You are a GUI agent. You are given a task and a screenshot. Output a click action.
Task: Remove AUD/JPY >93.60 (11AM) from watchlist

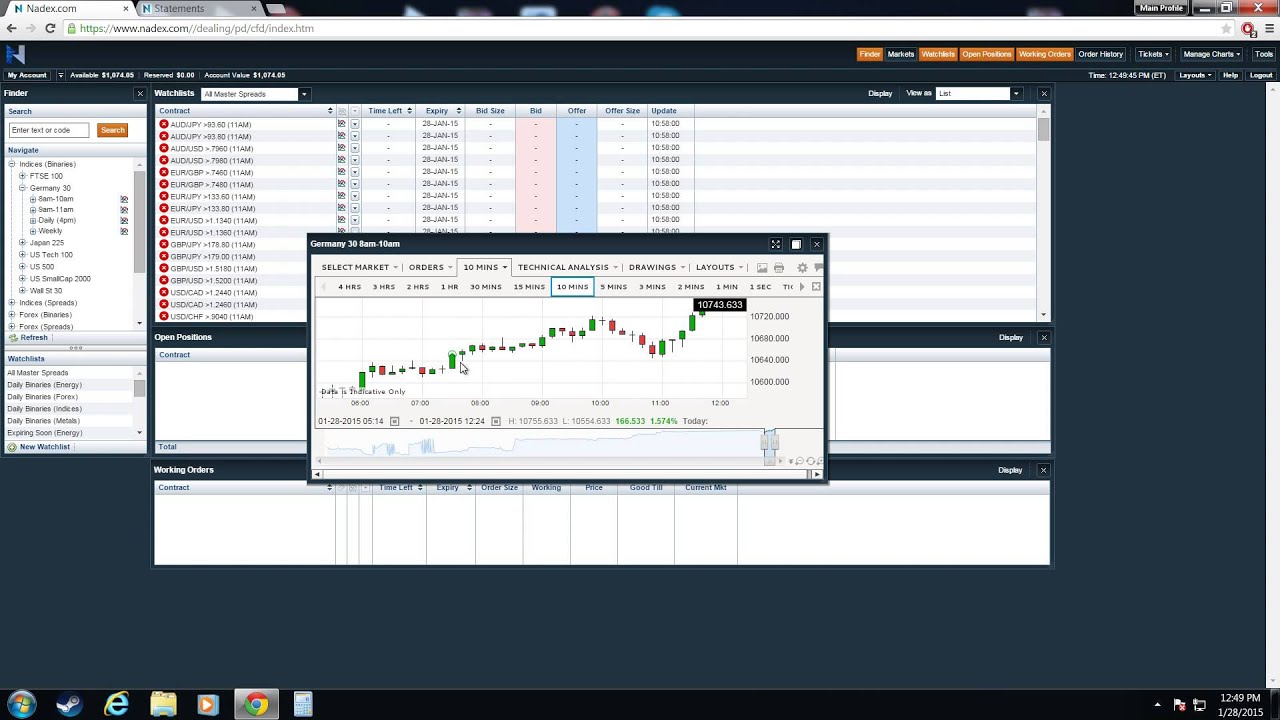pyautogui.click(x=164, y=124)
